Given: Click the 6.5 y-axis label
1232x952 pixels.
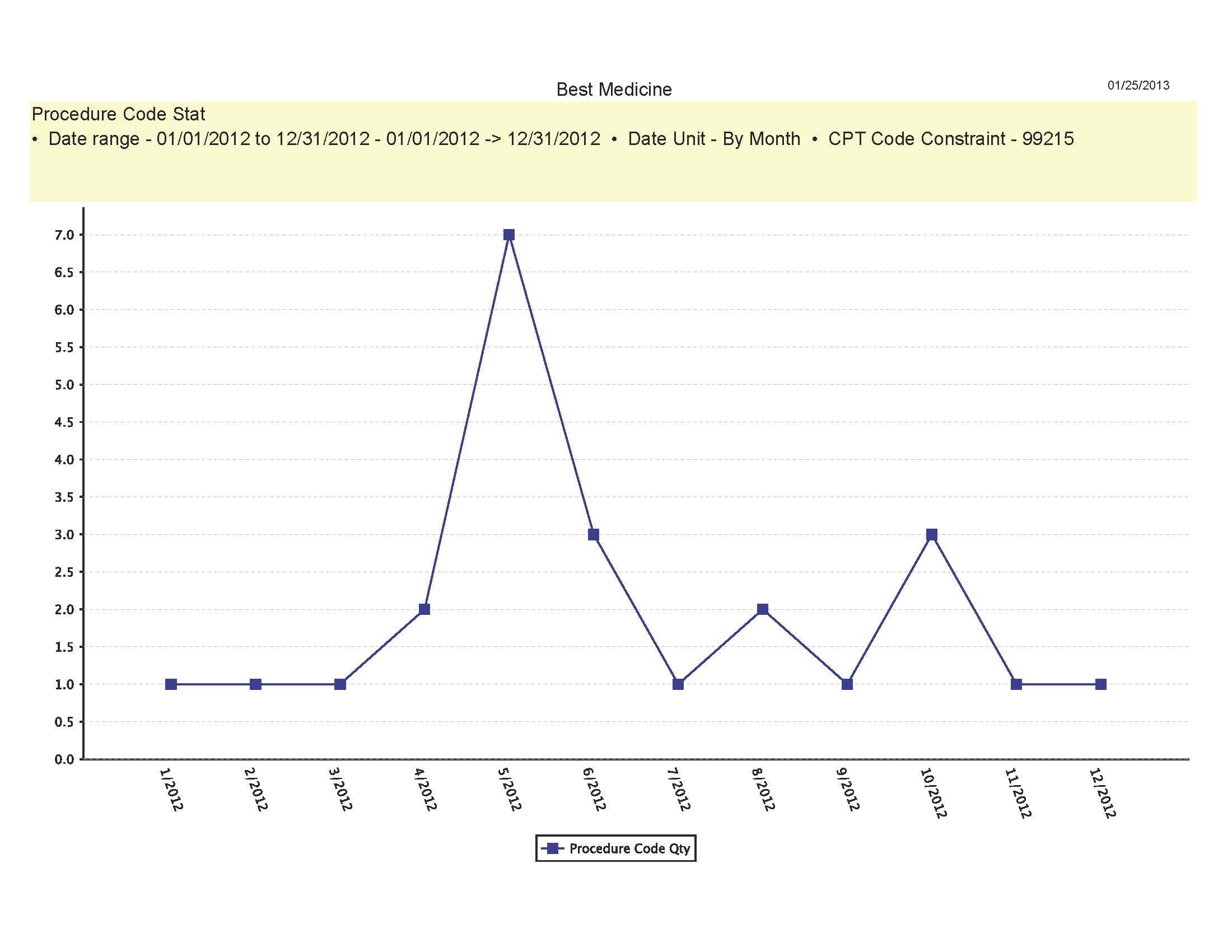Looking at the screenshot, I should [64, 273].
